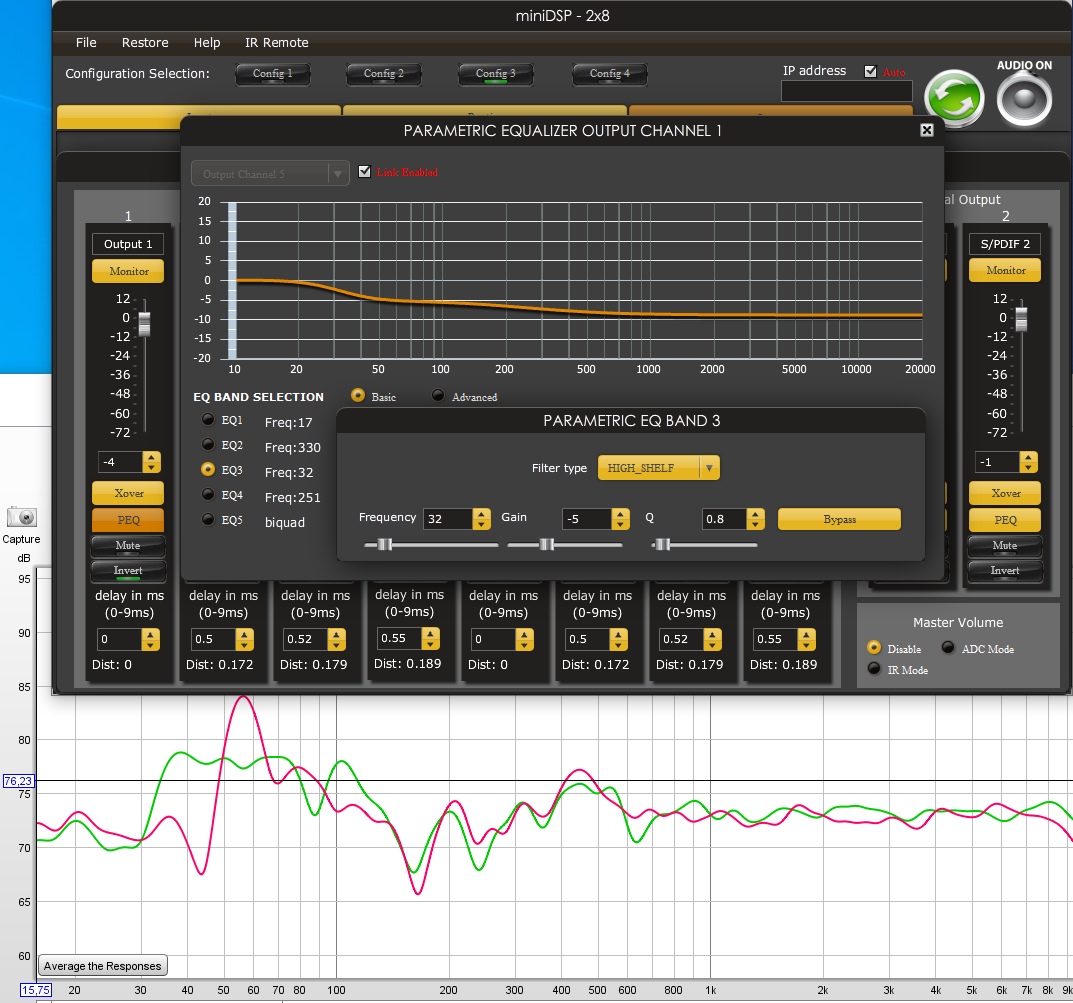Select the EQ2 band radio button
1073x1003 pixels.
point(208,445)
